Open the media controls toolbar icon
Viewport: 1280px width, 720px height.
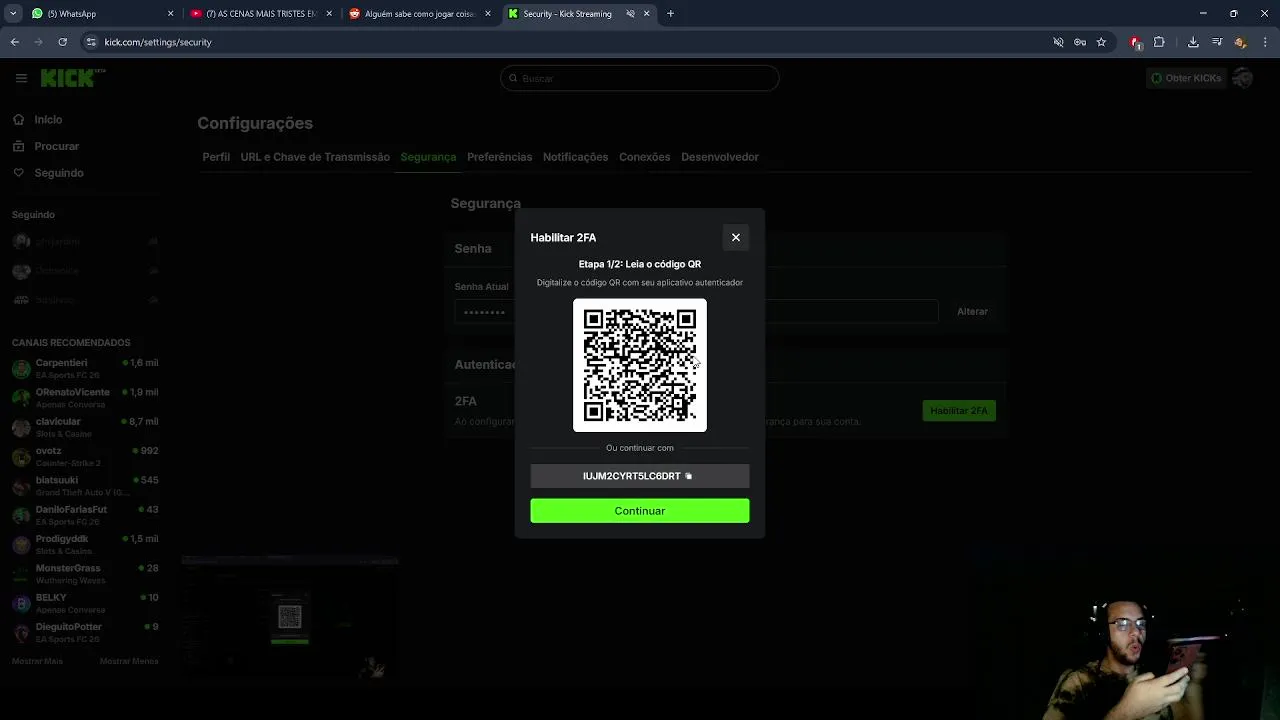pos(1217,42)
